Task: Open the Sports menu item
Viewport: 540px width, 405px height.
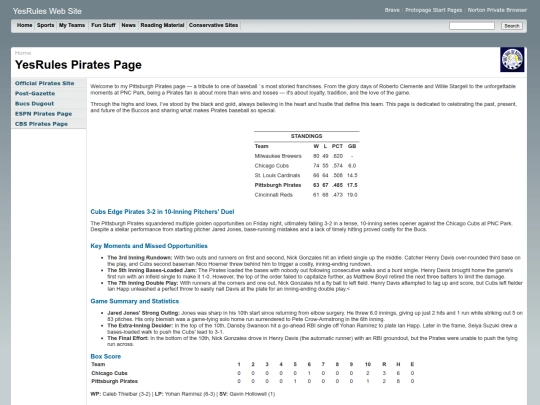Action: pyautogui.click(x=45, y=25)
